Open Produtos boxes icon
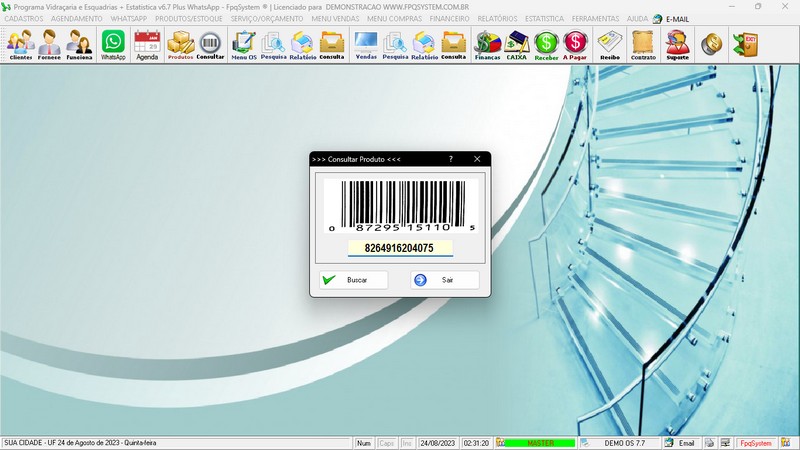Viewport: 800px width, 450px height. click(x=181, y=45)
